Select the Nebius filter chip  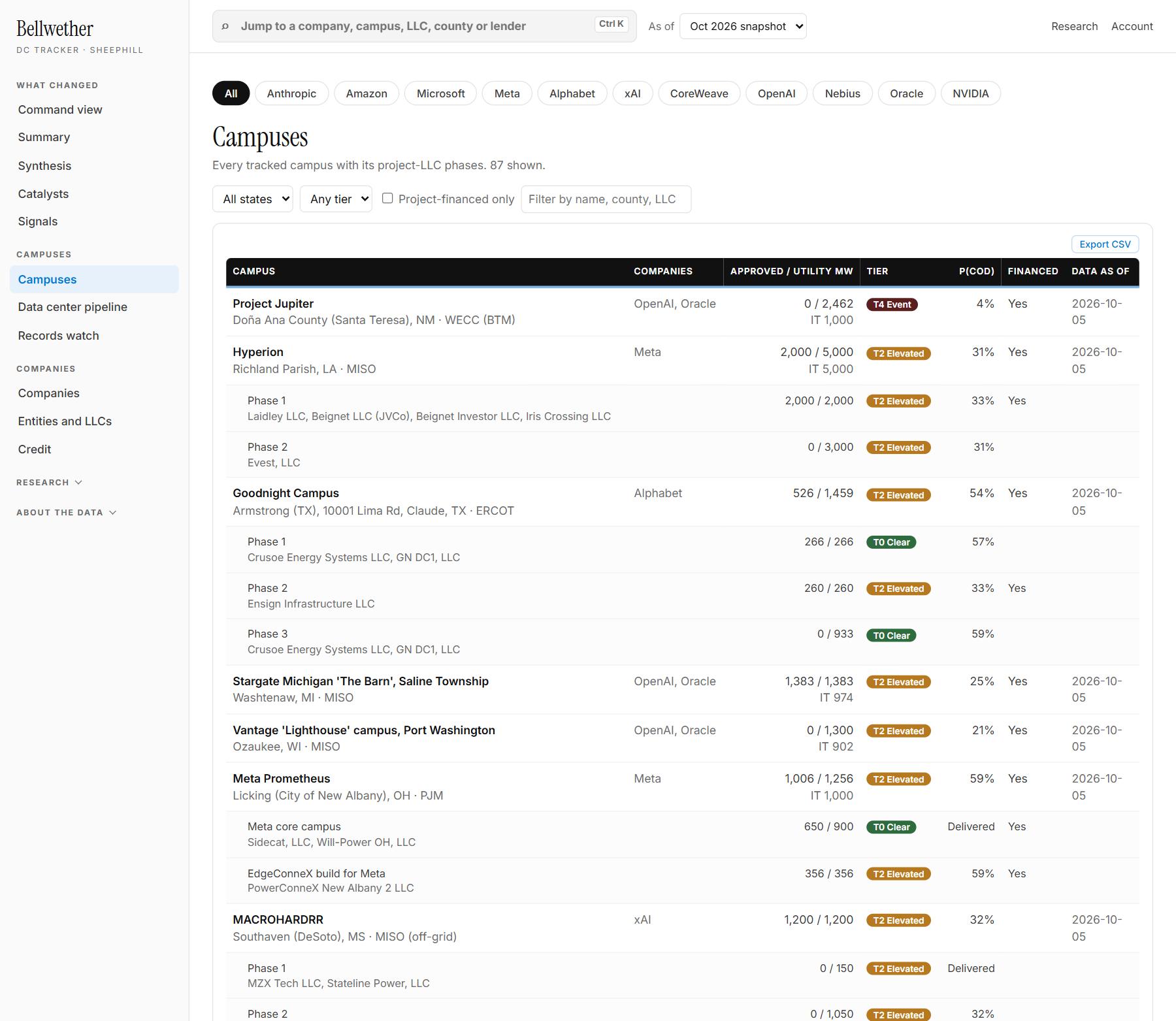click(x=842, y=93)
